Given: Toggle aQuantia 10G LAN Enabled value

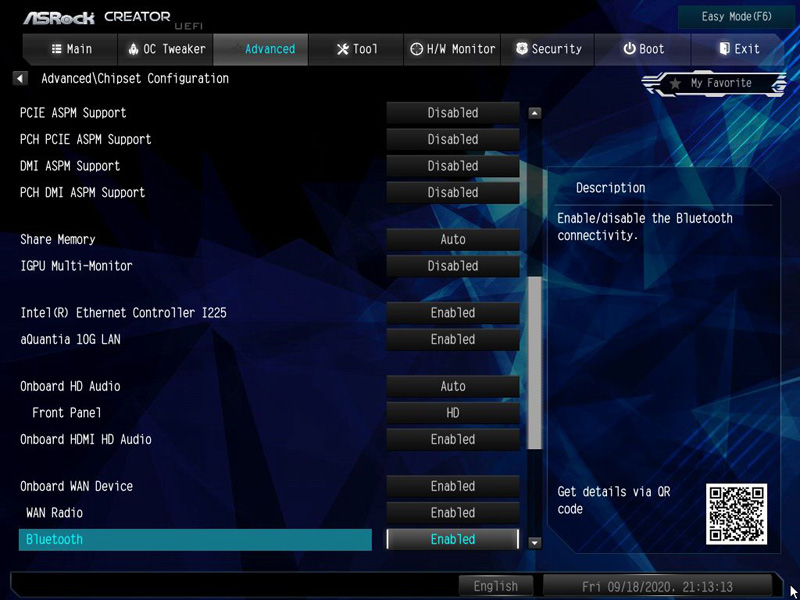Looking at the screenshot, I should 453,339.
